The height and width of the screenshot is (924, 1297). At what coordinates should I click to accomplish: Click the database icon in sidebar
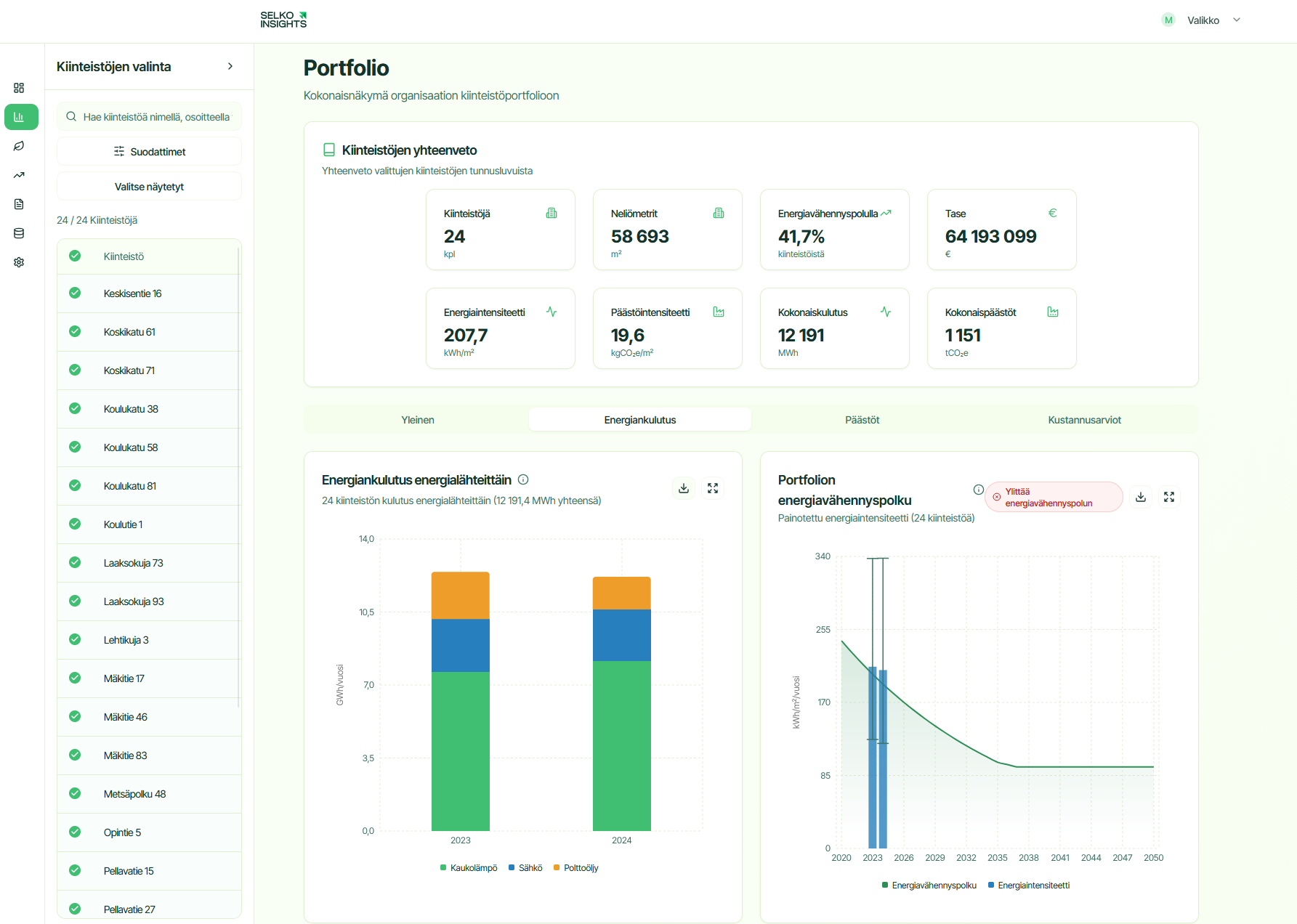19,233
